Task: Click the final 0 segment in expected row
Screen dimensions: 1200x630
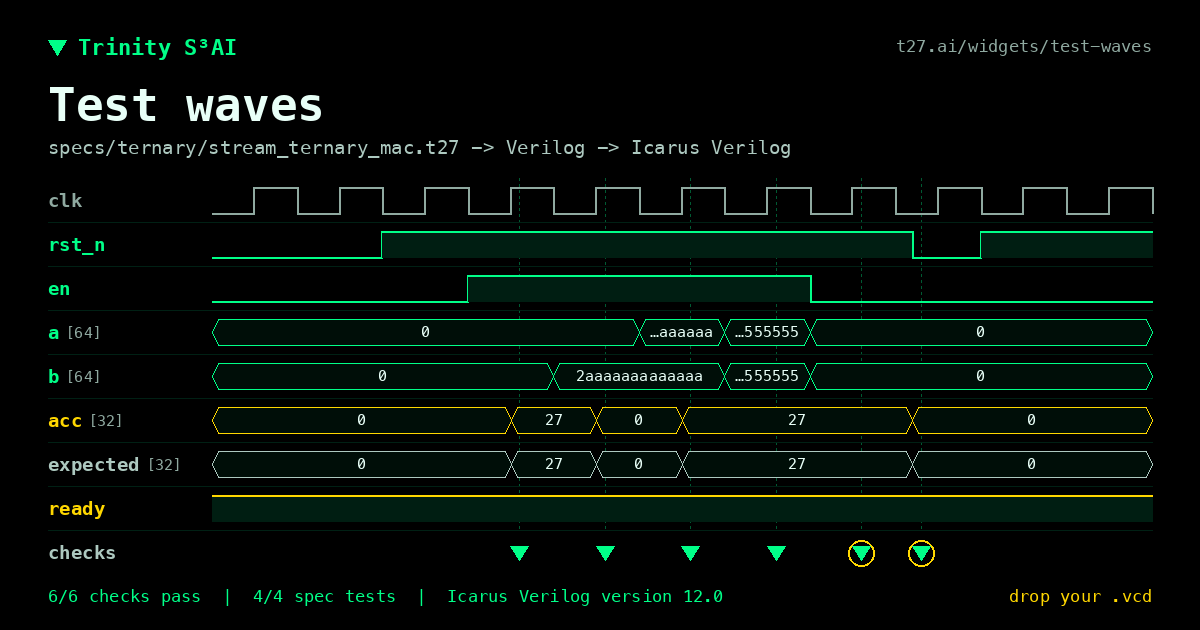Action: click(x=1032, y=465)
